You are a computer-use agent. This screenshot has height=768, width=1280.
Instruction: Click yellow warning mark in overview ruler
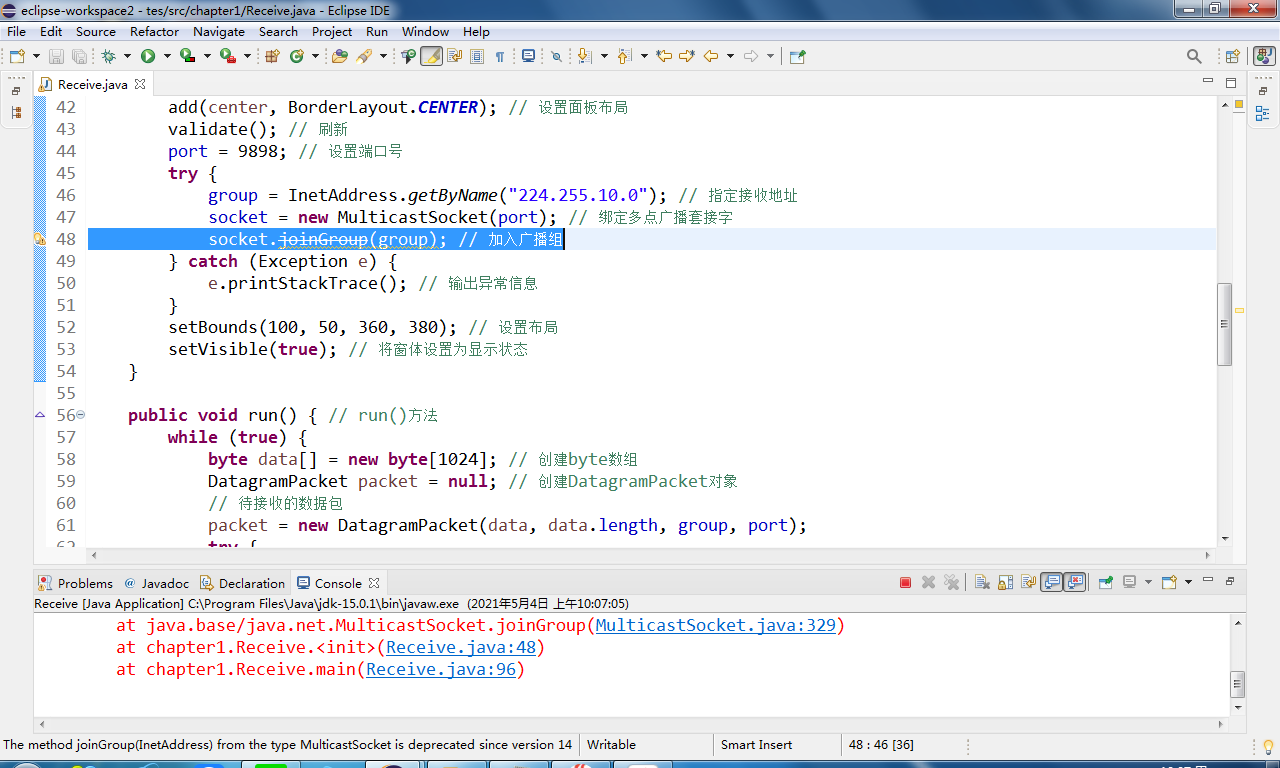point(1239,311)
